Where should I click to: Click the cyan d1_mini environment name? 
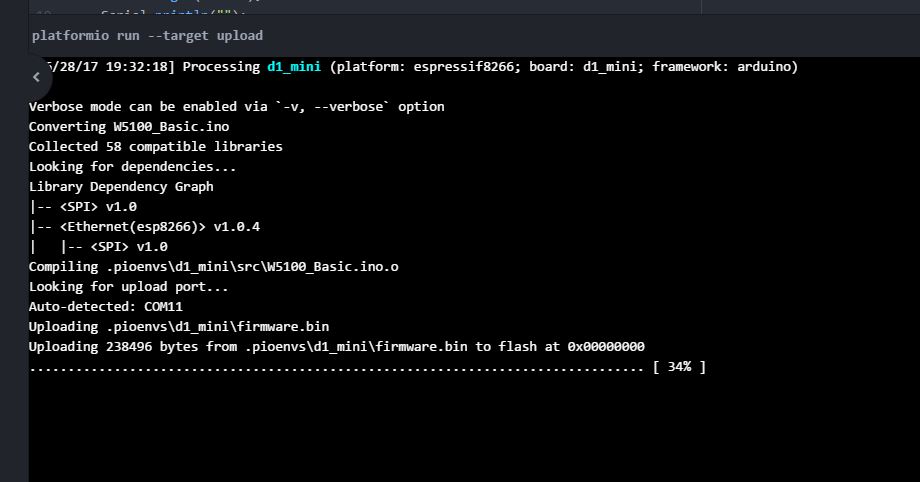pyautogui.click(x=293, y=67)
